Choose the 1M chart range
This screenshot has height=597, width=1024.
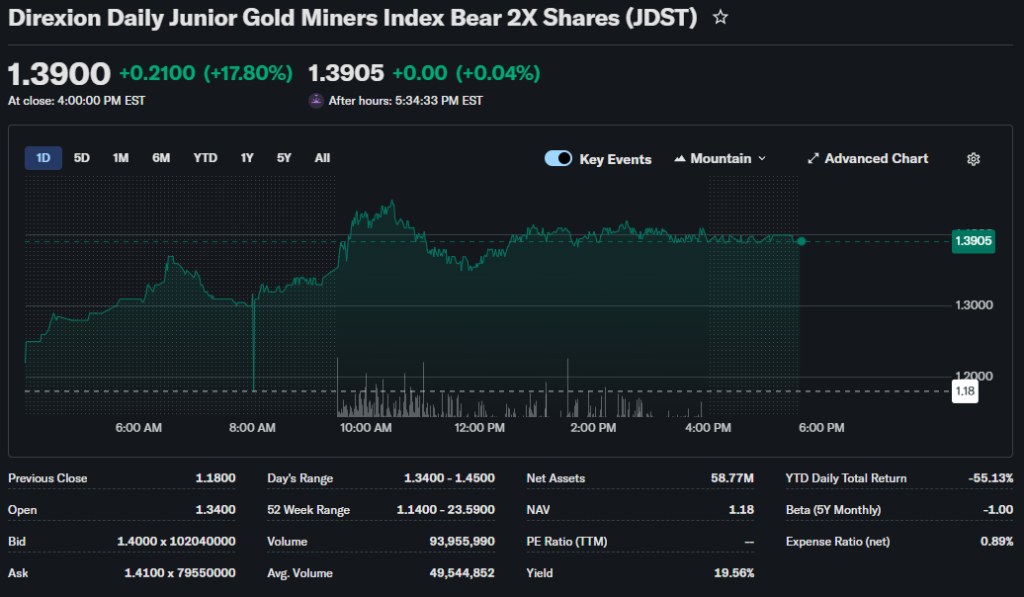[x=121, y=158]
